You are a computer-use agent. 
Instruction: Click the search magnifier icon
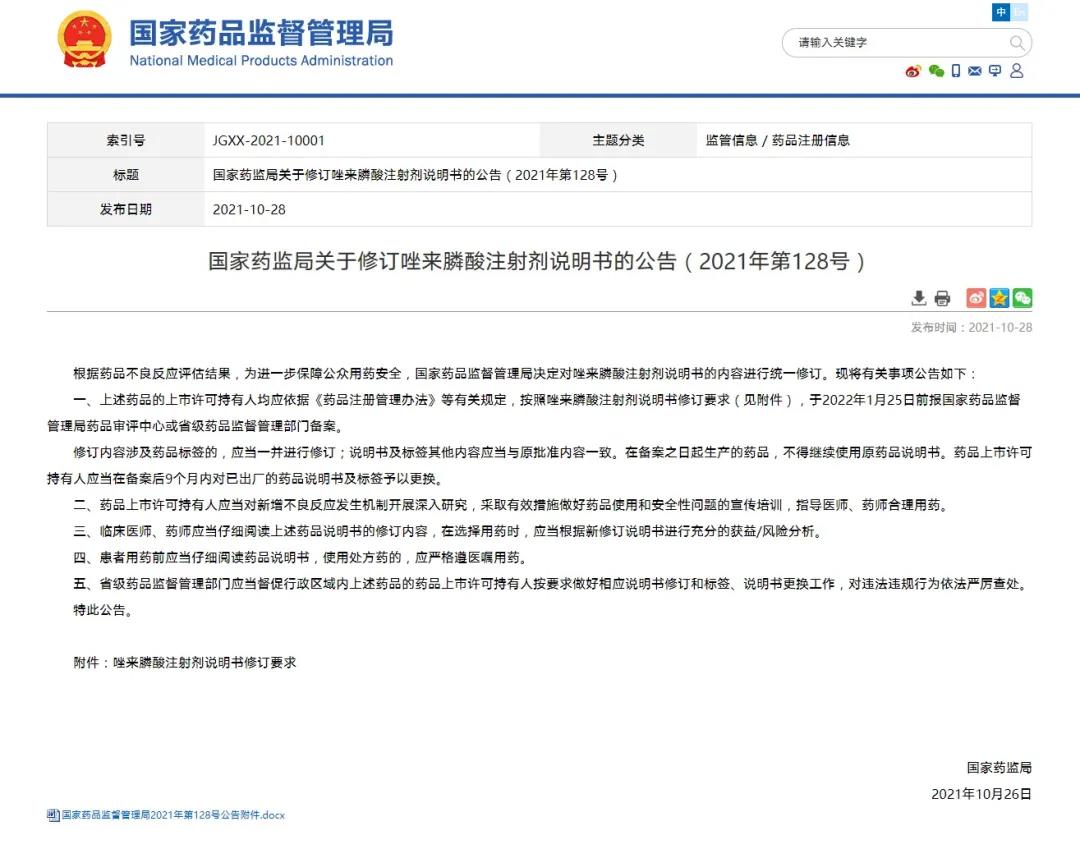pos(1017,43)
